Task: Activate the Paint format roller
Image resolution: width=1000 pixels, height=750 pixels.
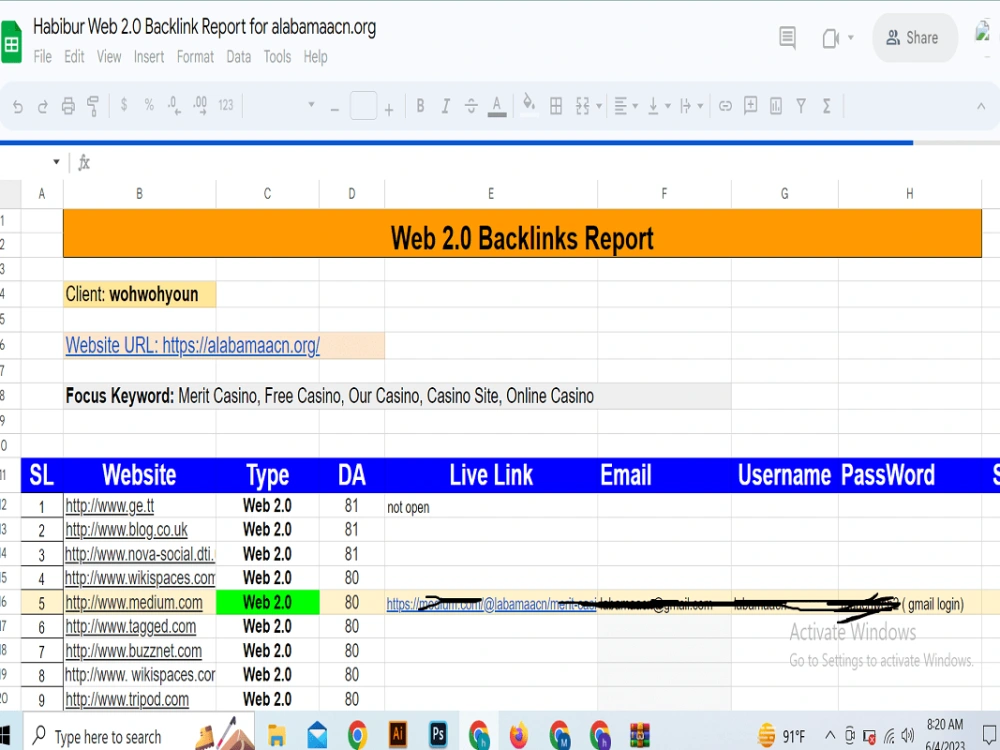Action: tap(93, 106)
